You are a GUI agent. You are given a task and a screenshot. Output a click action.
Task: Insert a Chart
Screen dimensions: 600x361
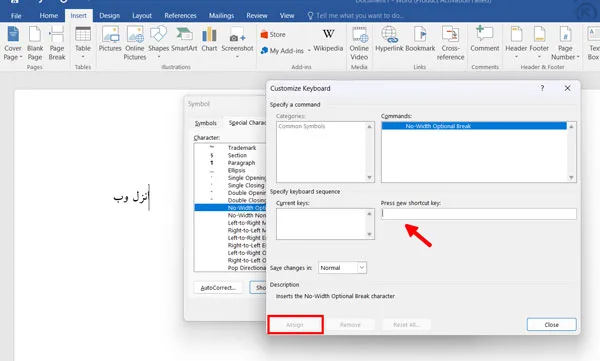point(209,39)
